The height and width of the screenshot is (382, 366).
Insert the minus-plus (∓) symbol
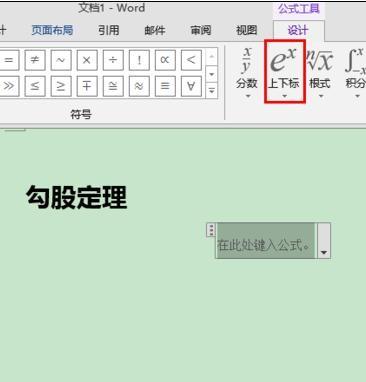click(x=87, y=86)
